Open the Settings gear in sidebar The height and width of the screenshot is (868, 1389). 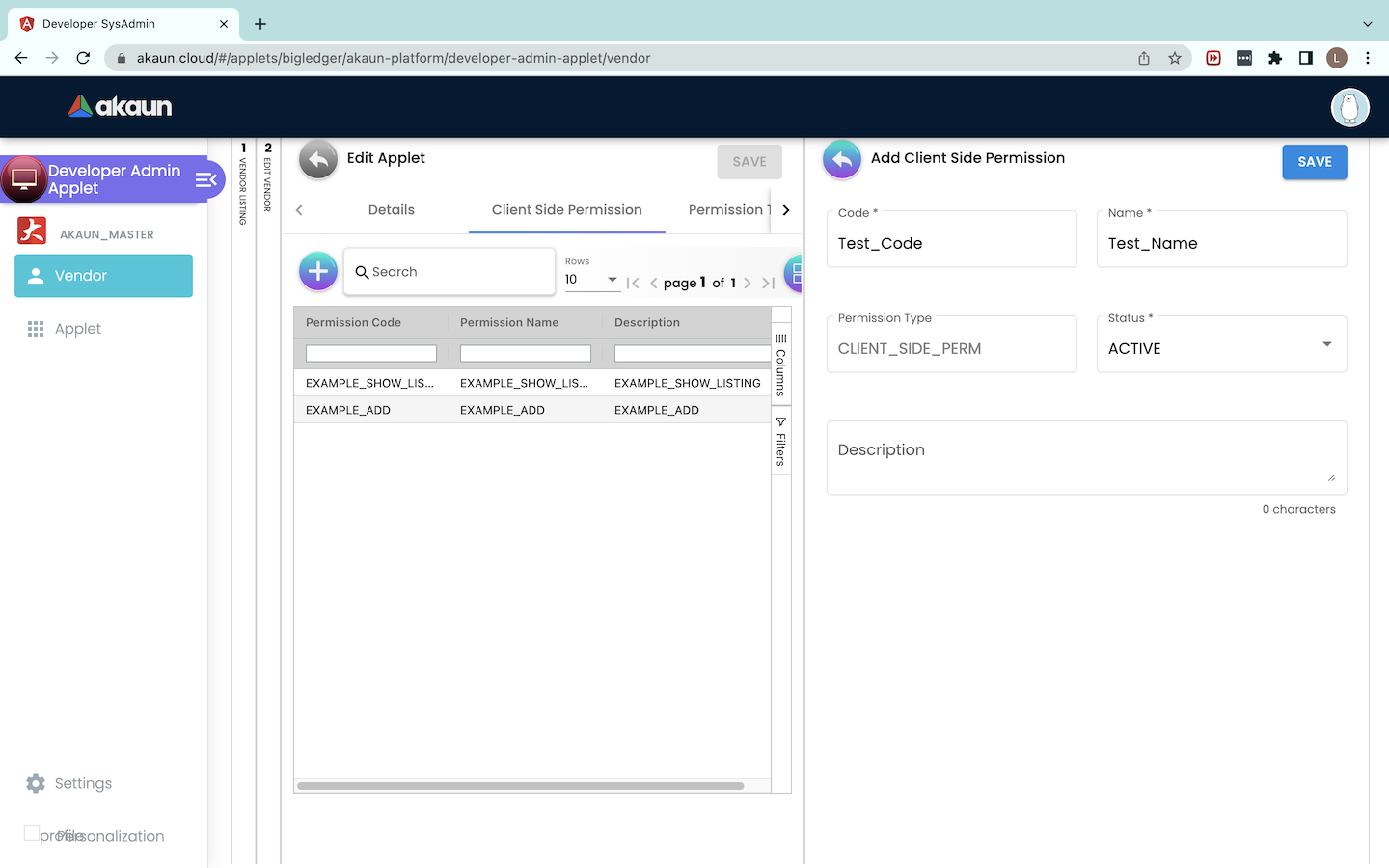(36, 783)
